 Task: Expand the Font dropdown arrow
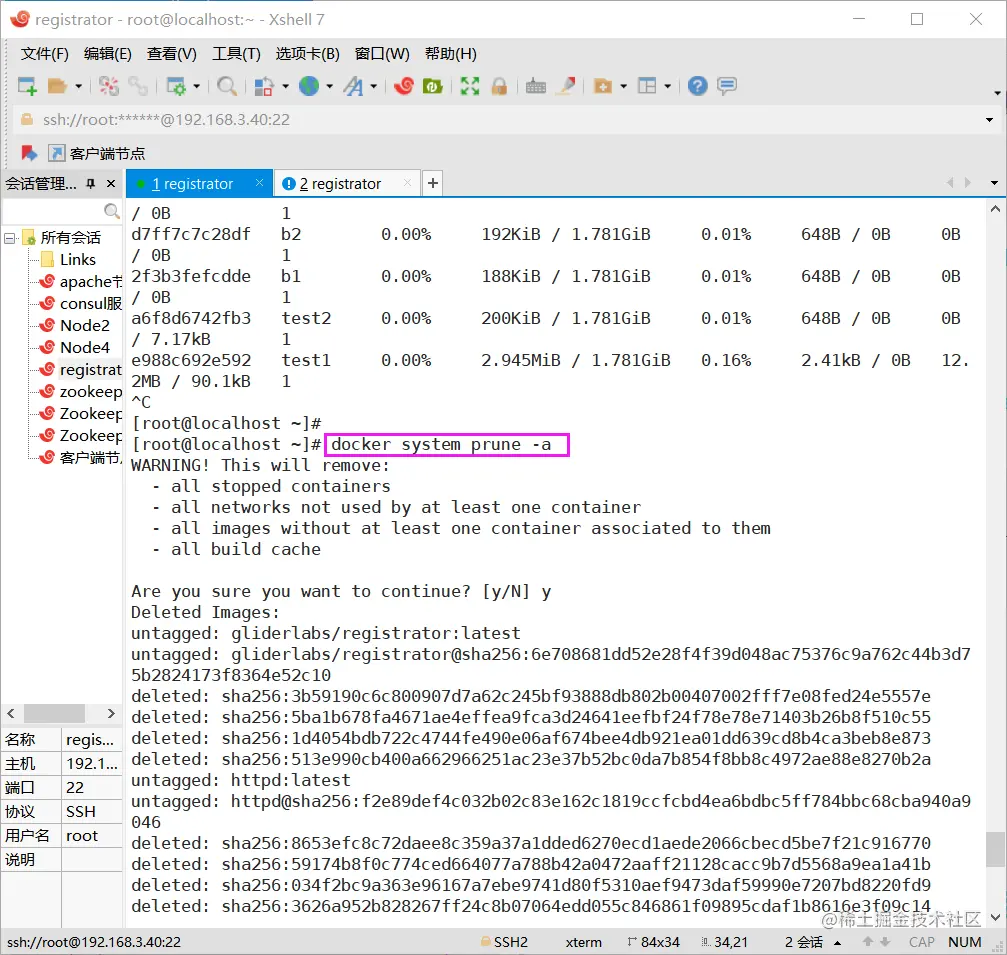[x=373, y=86]
